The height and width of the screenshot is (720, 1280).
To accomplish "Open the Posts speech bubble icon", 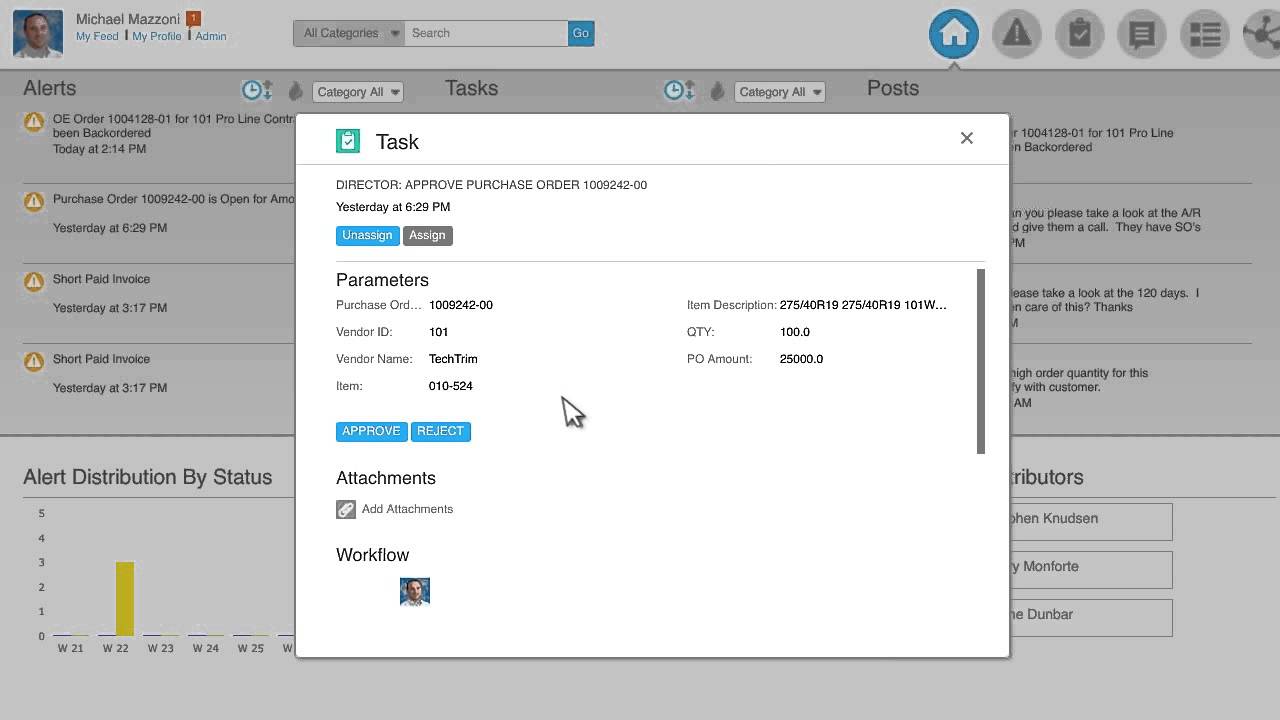I will [1141, 34].
